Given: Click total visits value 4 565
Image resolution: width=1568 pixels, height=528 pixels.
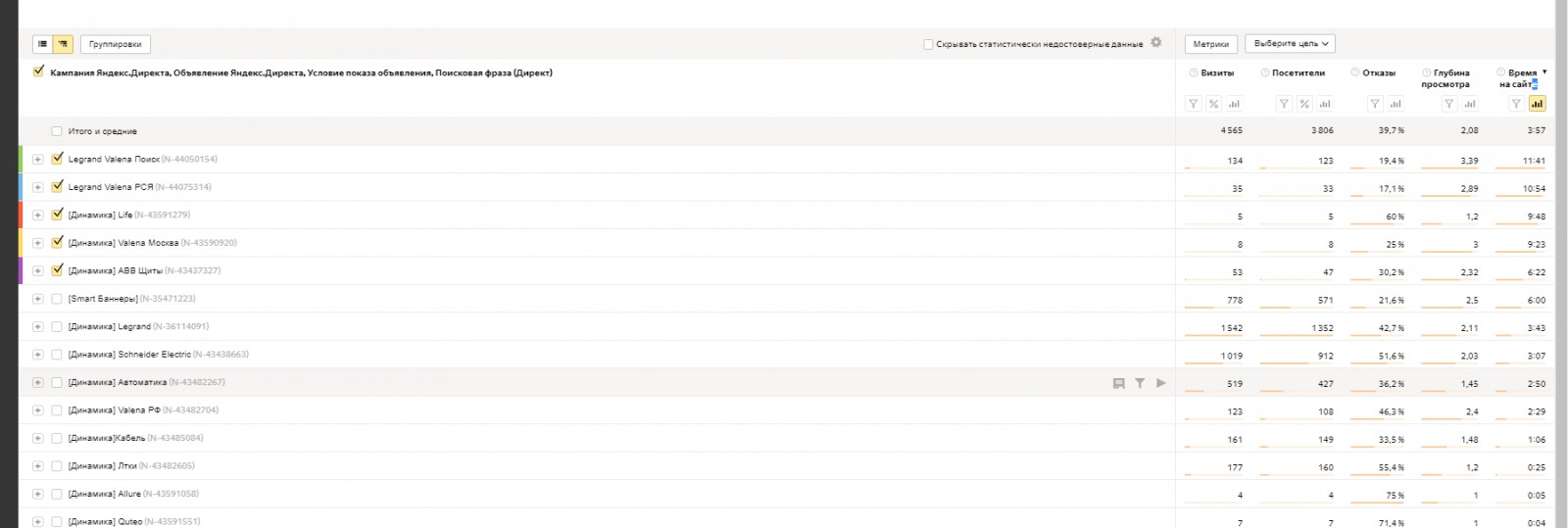Looking at the screenshot, I should tap(1231, 130).
